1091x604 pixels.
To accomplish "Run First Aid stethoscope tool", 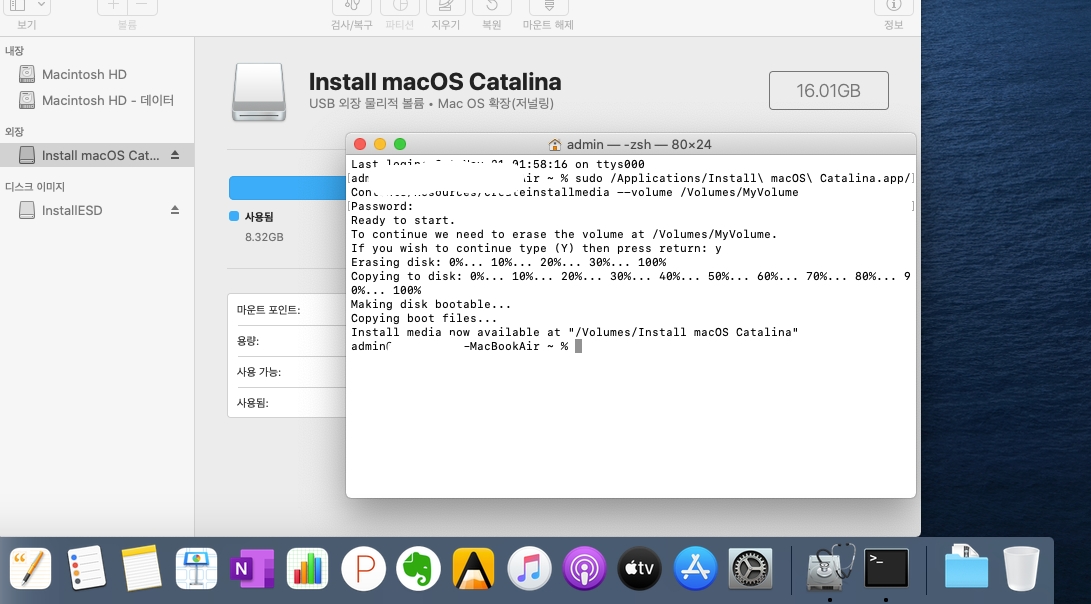I will pos(352,6).
